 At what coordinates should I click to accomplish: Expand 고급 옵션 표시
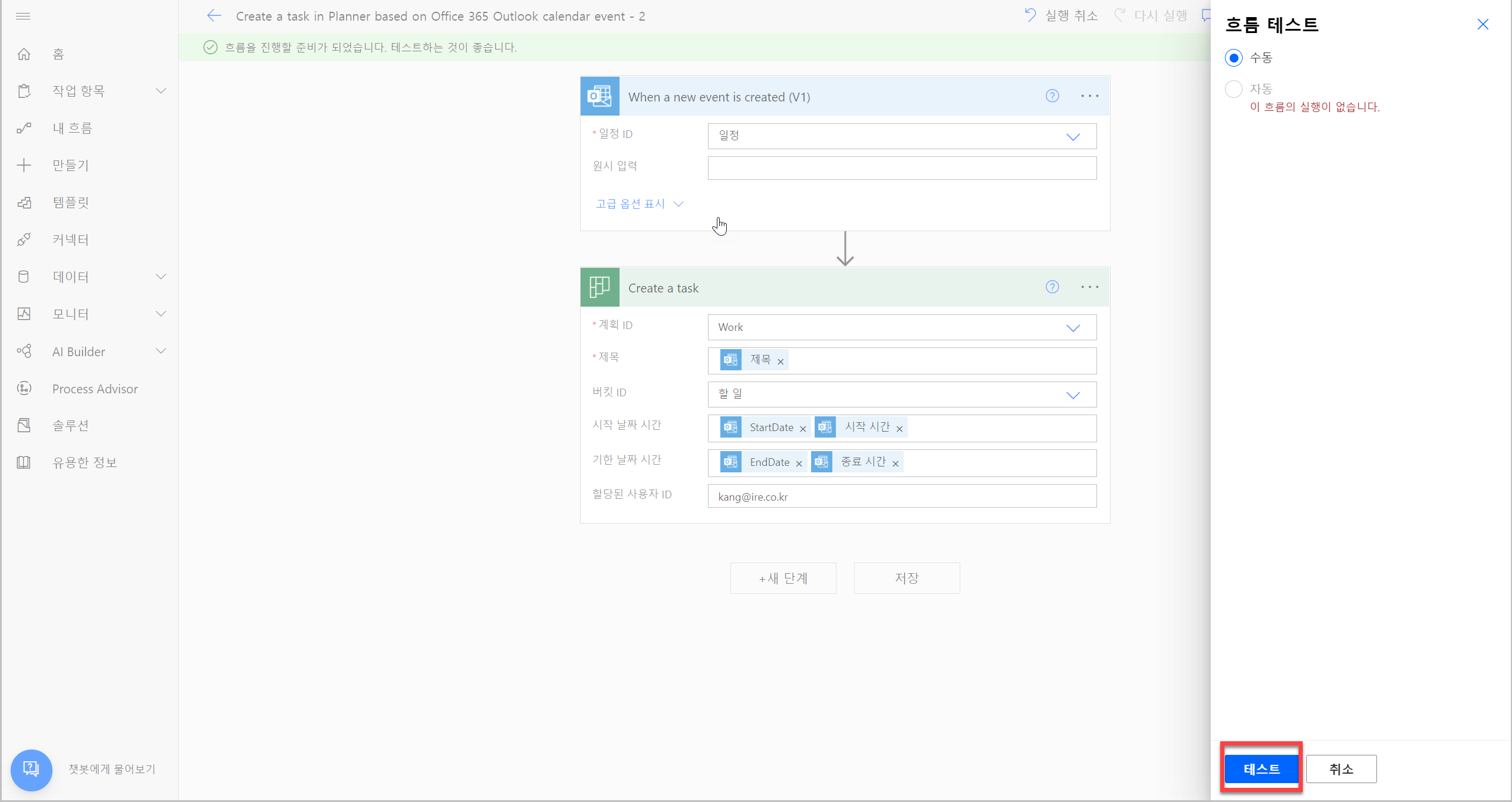click(639, 203)
